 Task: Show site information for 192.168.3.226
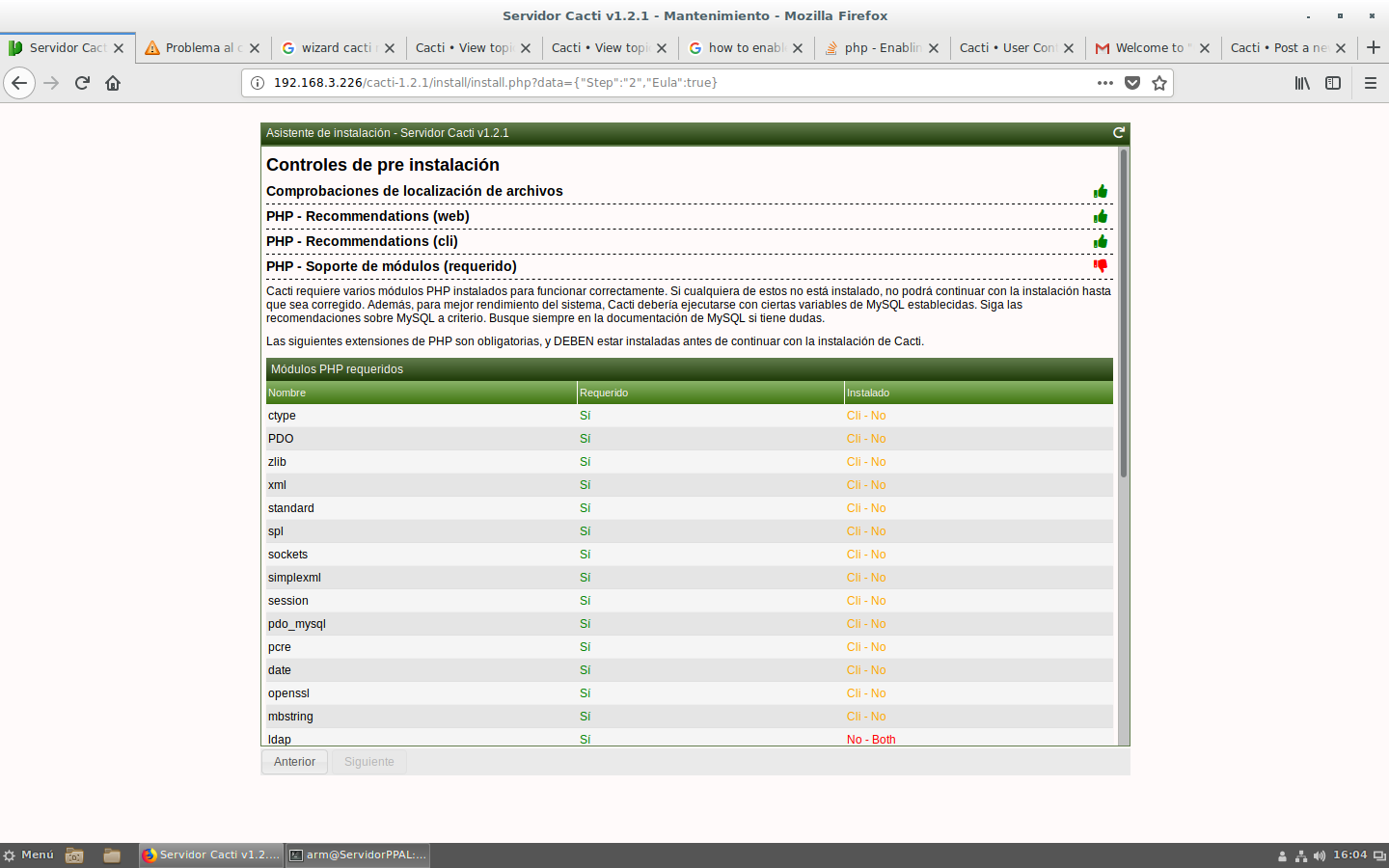(x=258, y=83)
